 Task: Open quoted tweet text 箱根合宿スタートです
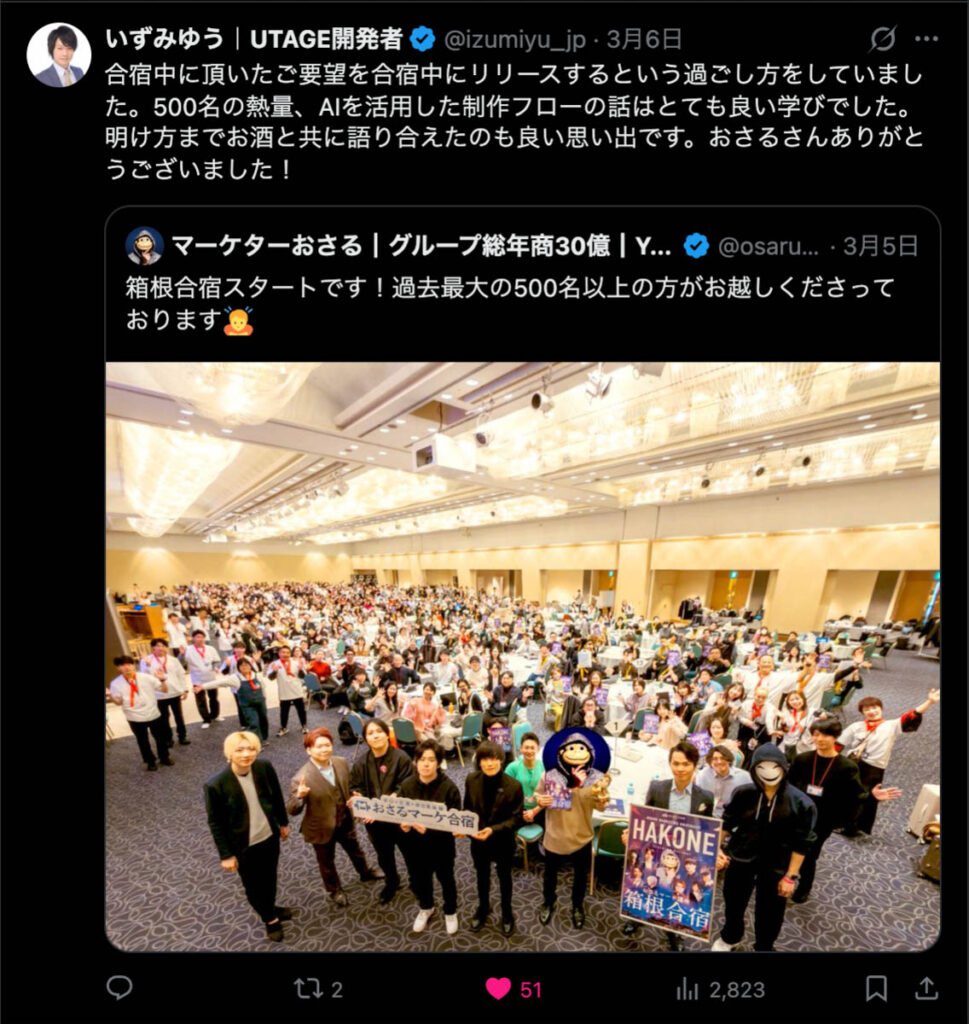point(510,303)
